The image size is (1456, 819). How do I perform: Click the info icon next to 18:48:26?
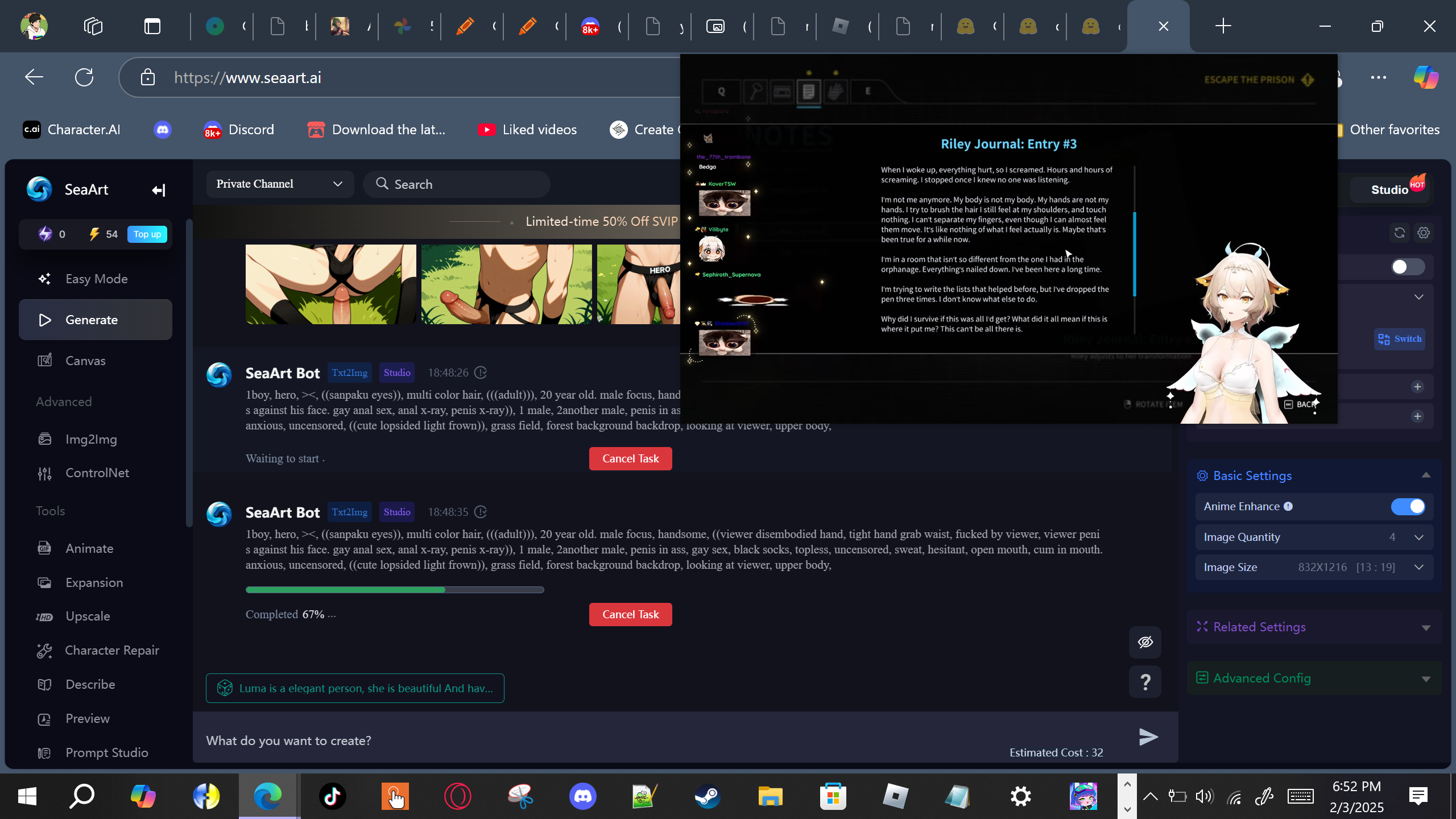pos(481,373)
